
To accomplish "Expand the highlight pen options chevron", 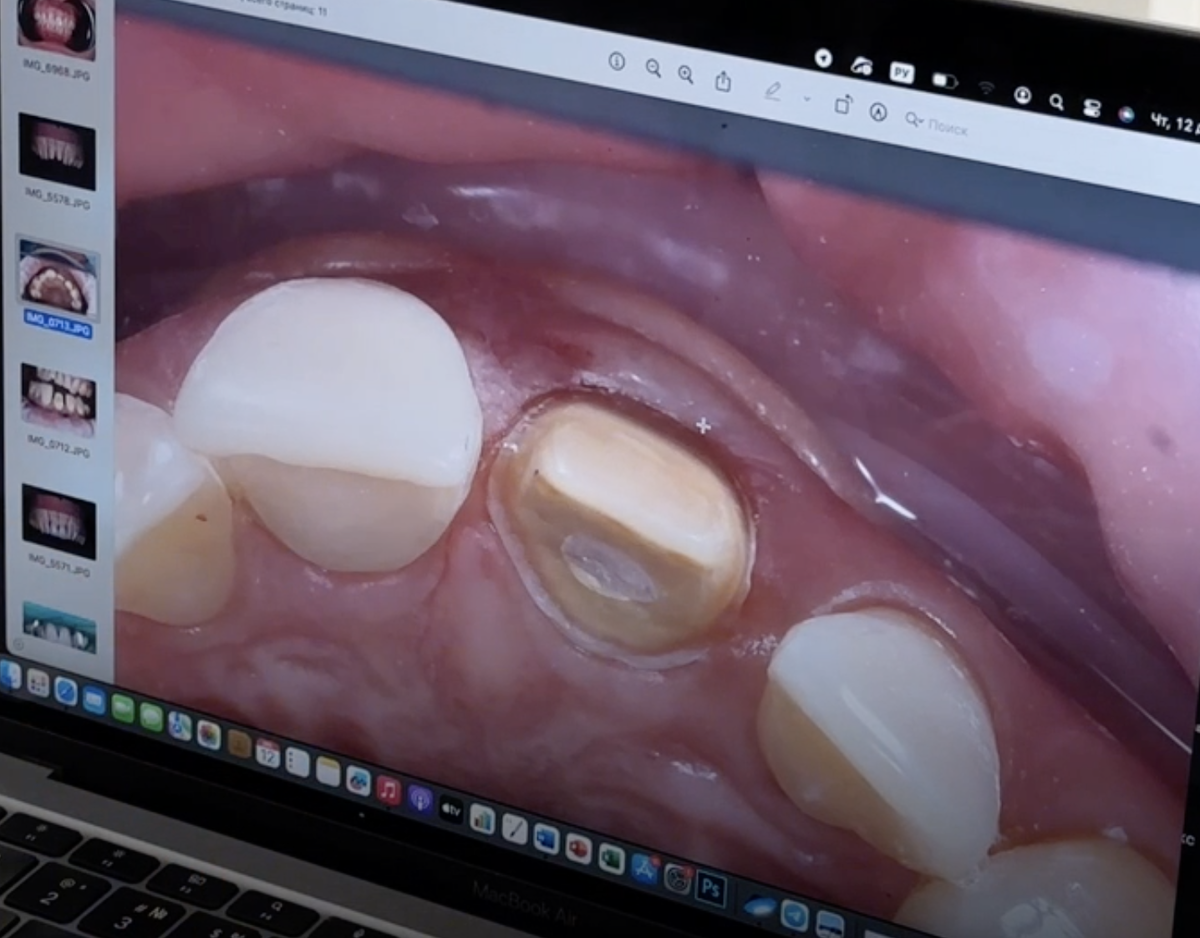I will pyautogui.click(x=806, y=98).
